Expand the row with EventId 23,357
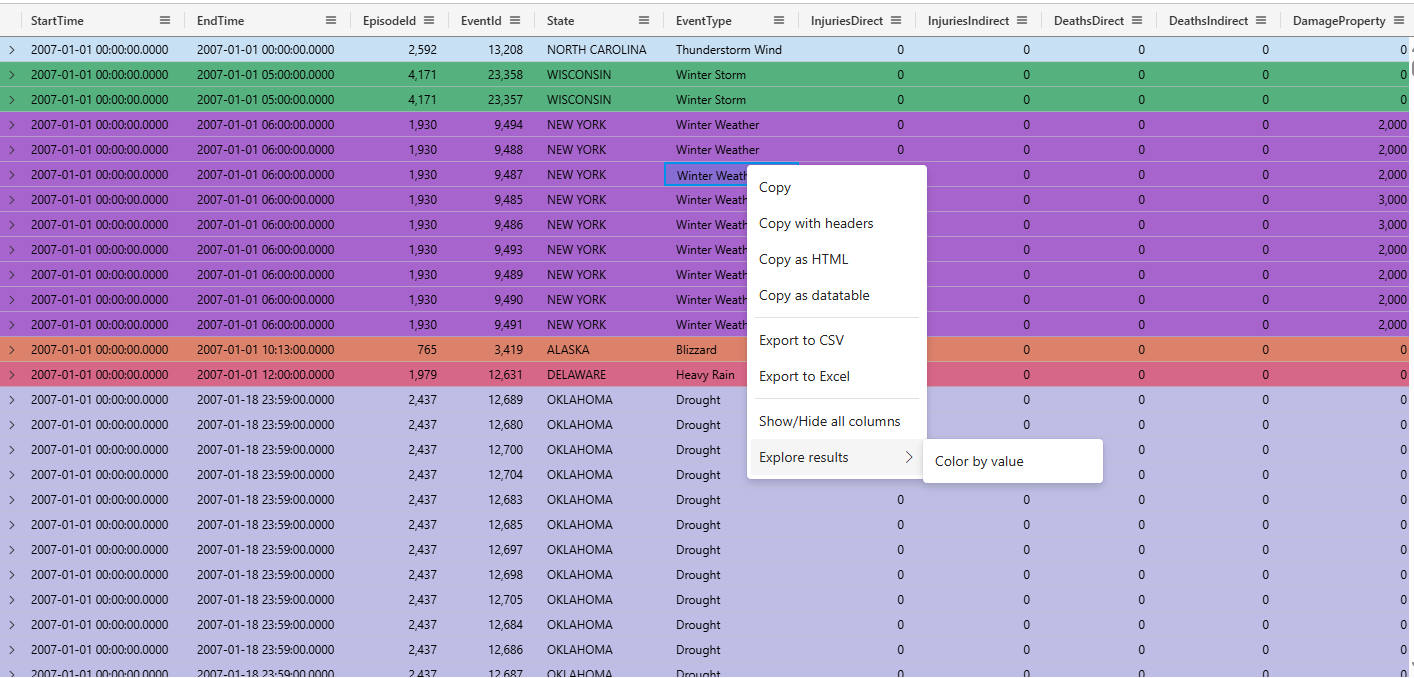 point(12,100)
